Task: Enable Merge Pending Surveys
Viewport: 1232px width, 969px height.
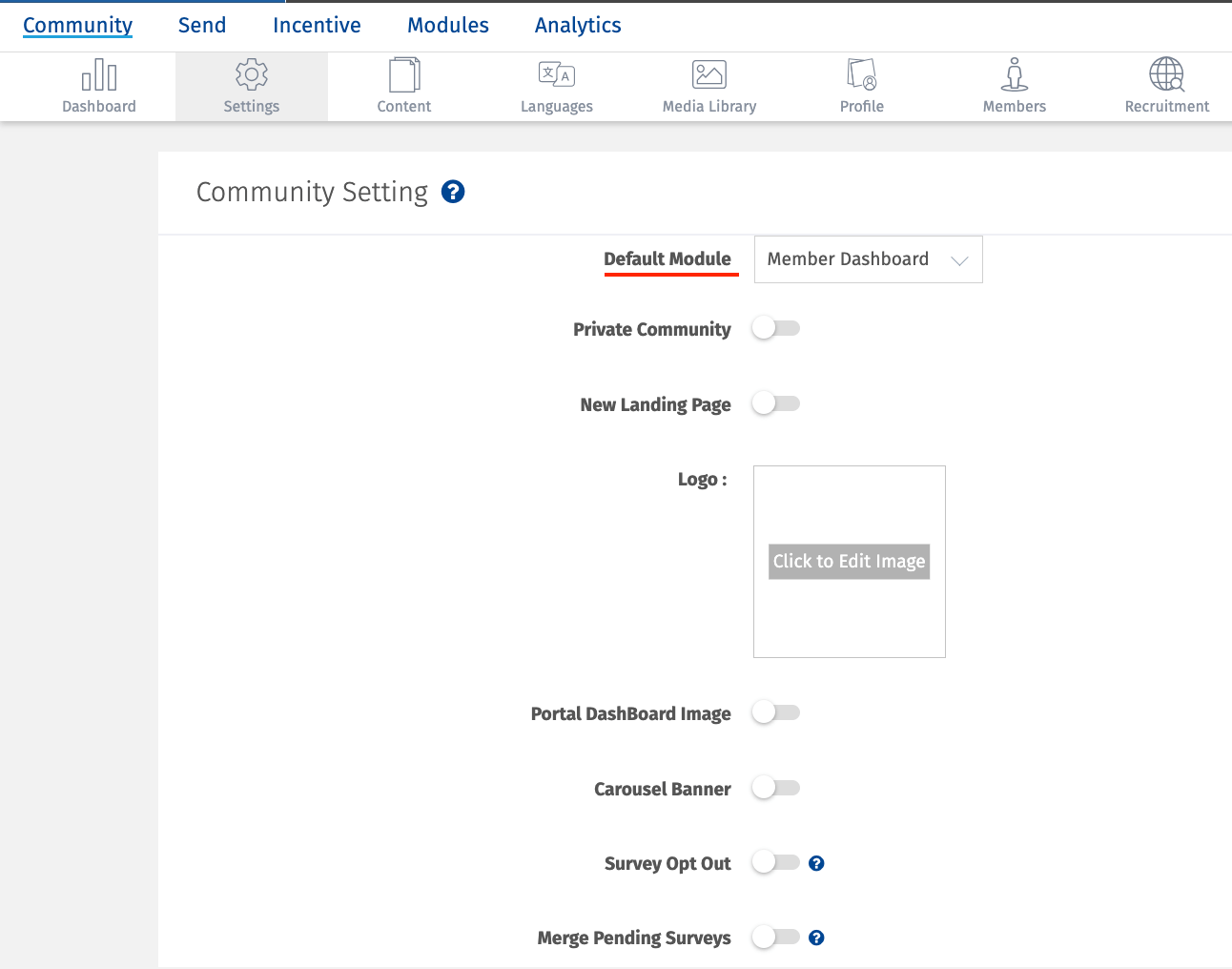Action: click(x=775, y=937)
